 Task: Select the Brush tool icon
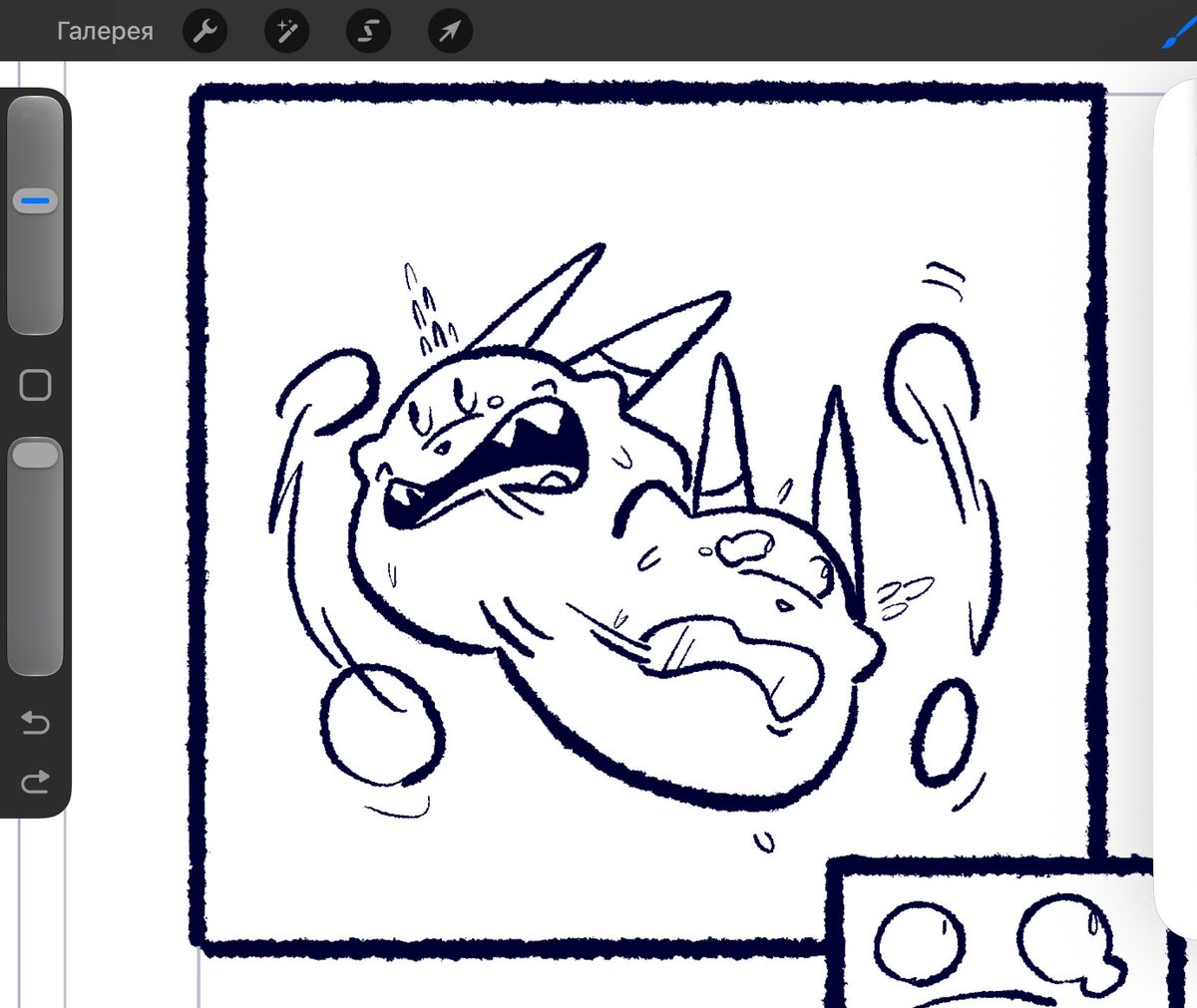click(1180, 31)
